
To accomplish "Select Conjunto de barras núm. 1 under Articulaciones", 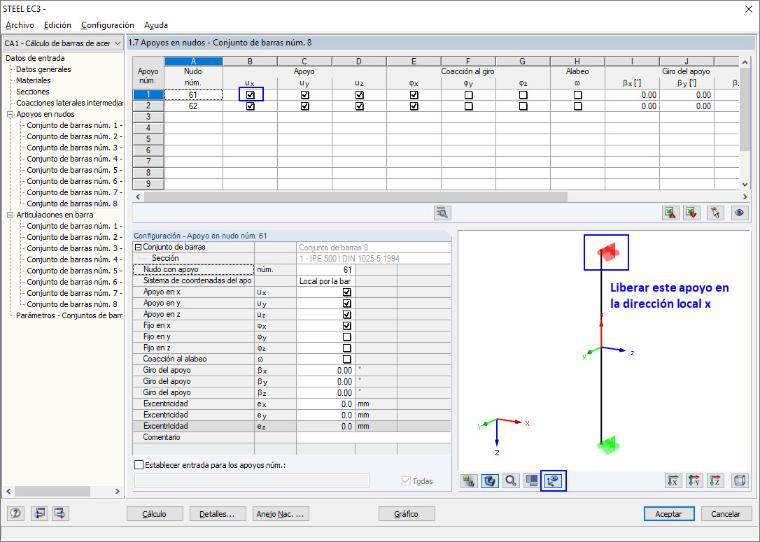I will 74,226.
